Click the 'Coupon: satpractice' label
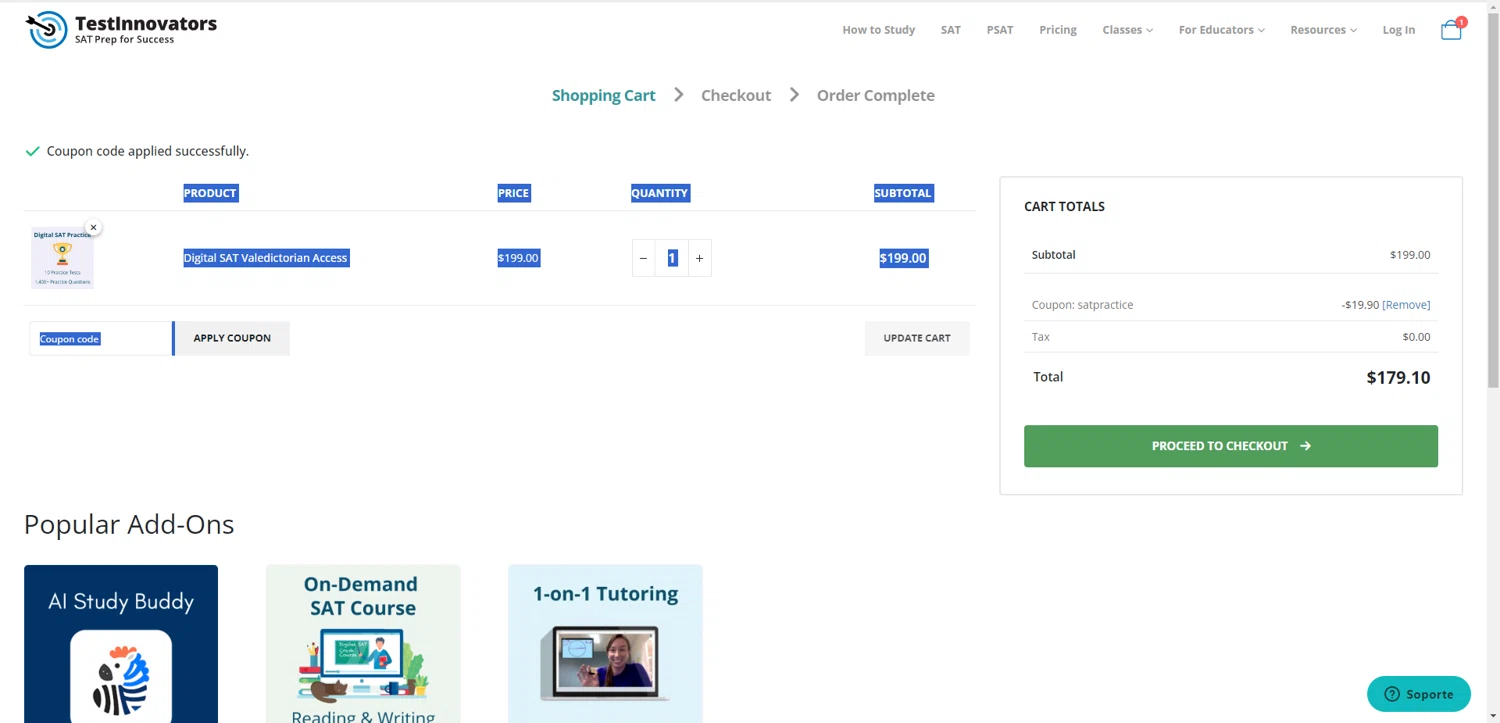 (x=1082, y=305)
